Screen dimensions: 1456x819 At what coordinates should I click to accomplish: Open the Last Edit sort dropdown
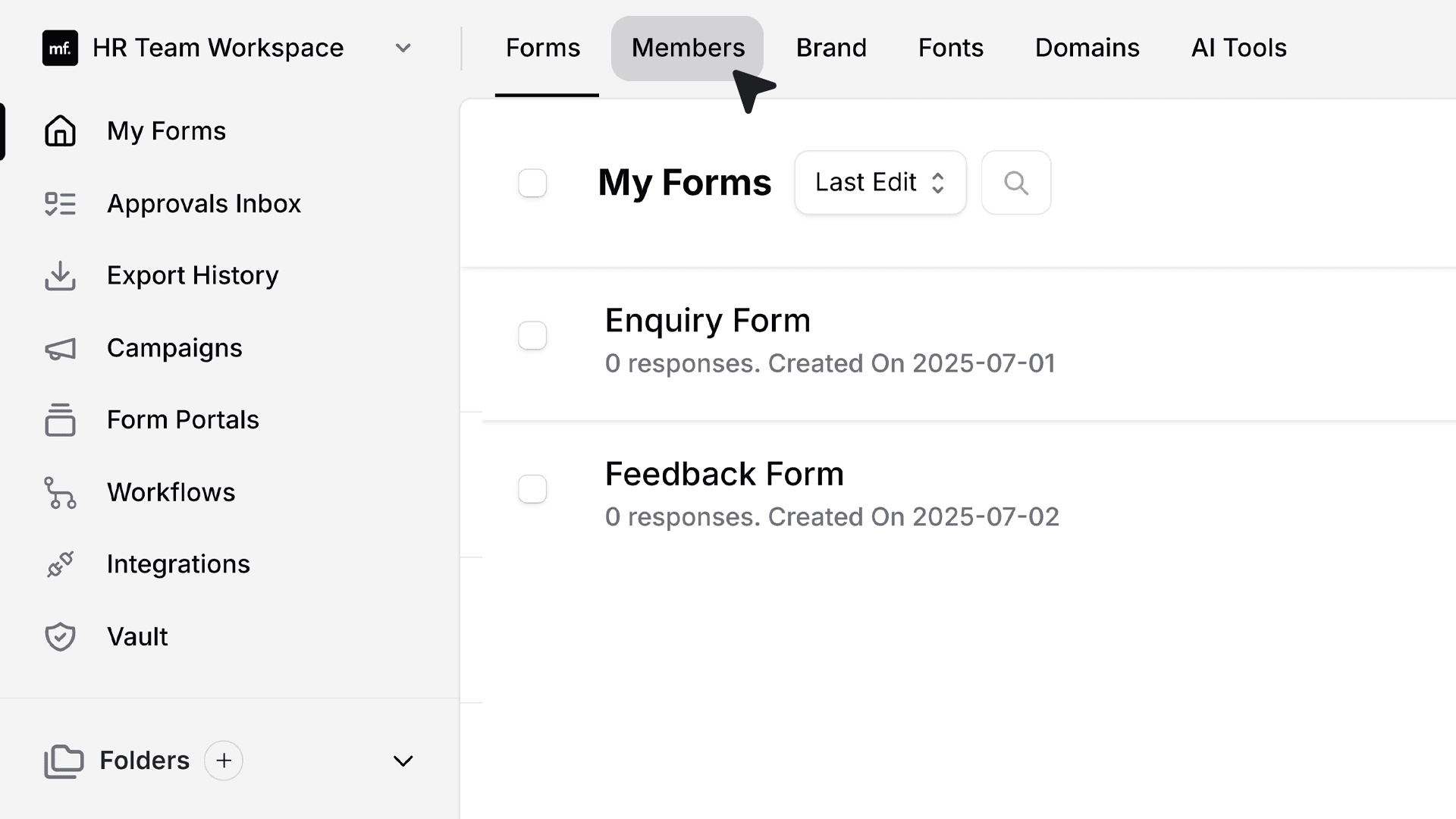click(880, 183)
